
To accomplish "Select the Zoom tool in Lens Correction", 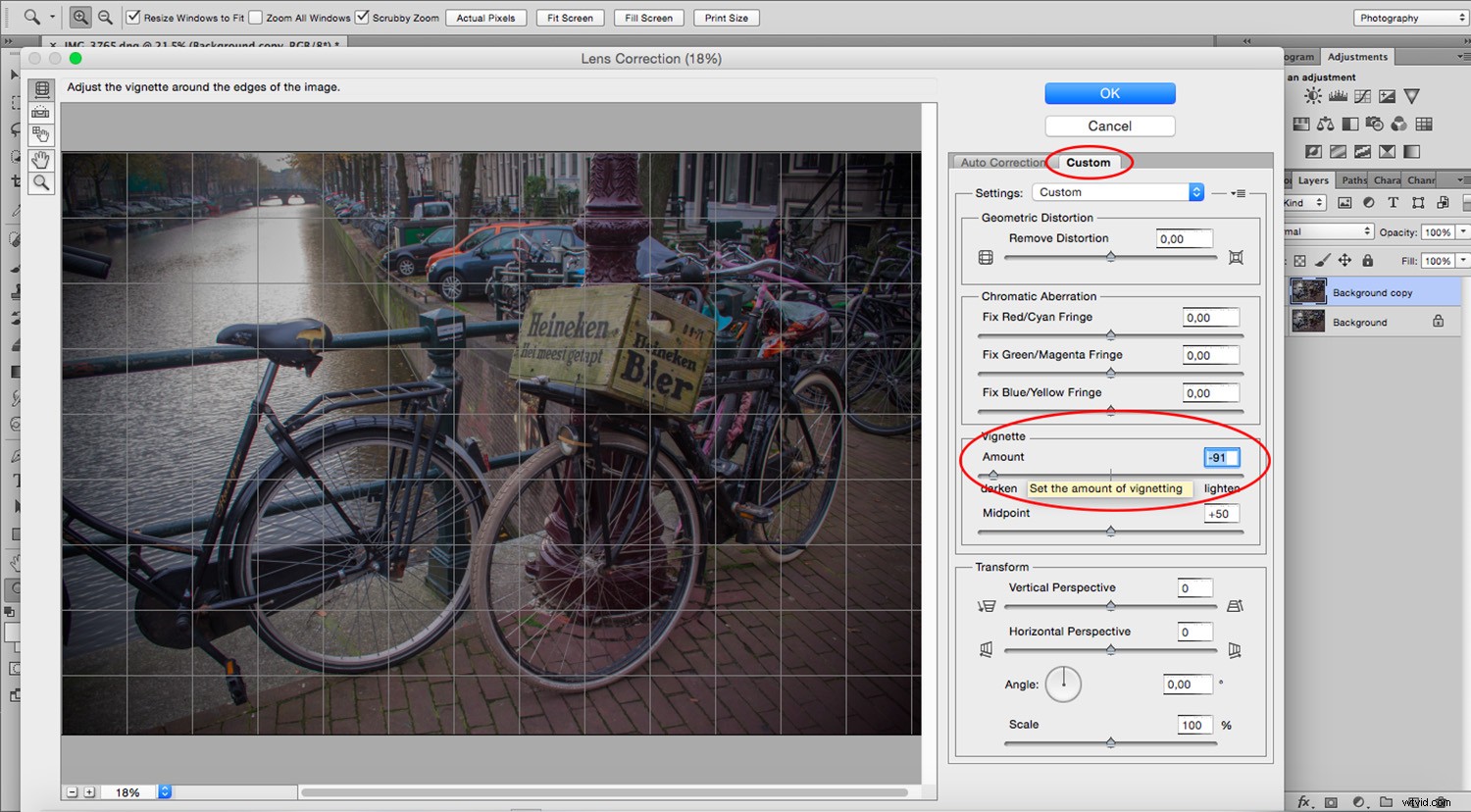I will (41, 181).
